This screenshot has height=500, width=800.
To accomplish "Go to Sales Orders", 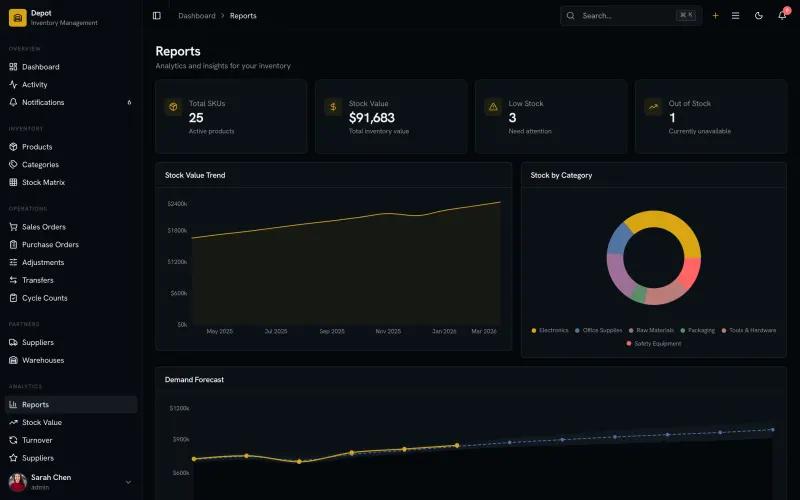I will 70,227.
